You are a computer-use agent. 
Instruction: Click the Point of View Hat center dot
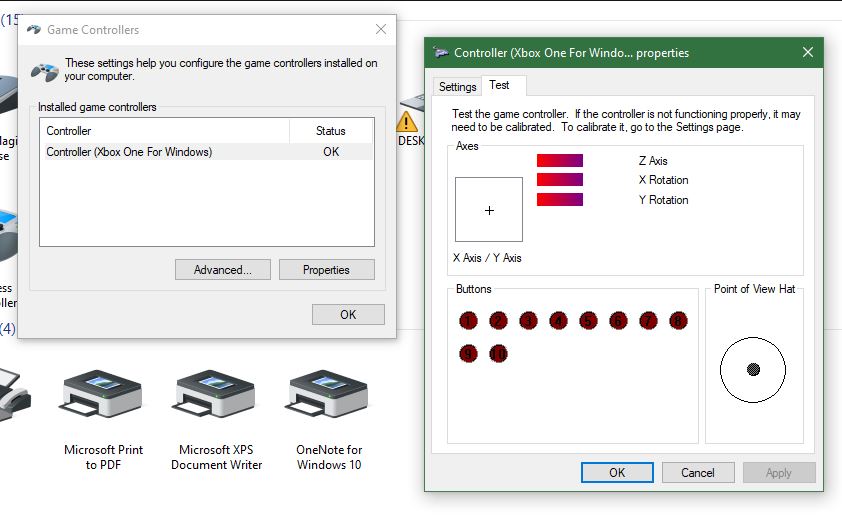click(753, 369)
